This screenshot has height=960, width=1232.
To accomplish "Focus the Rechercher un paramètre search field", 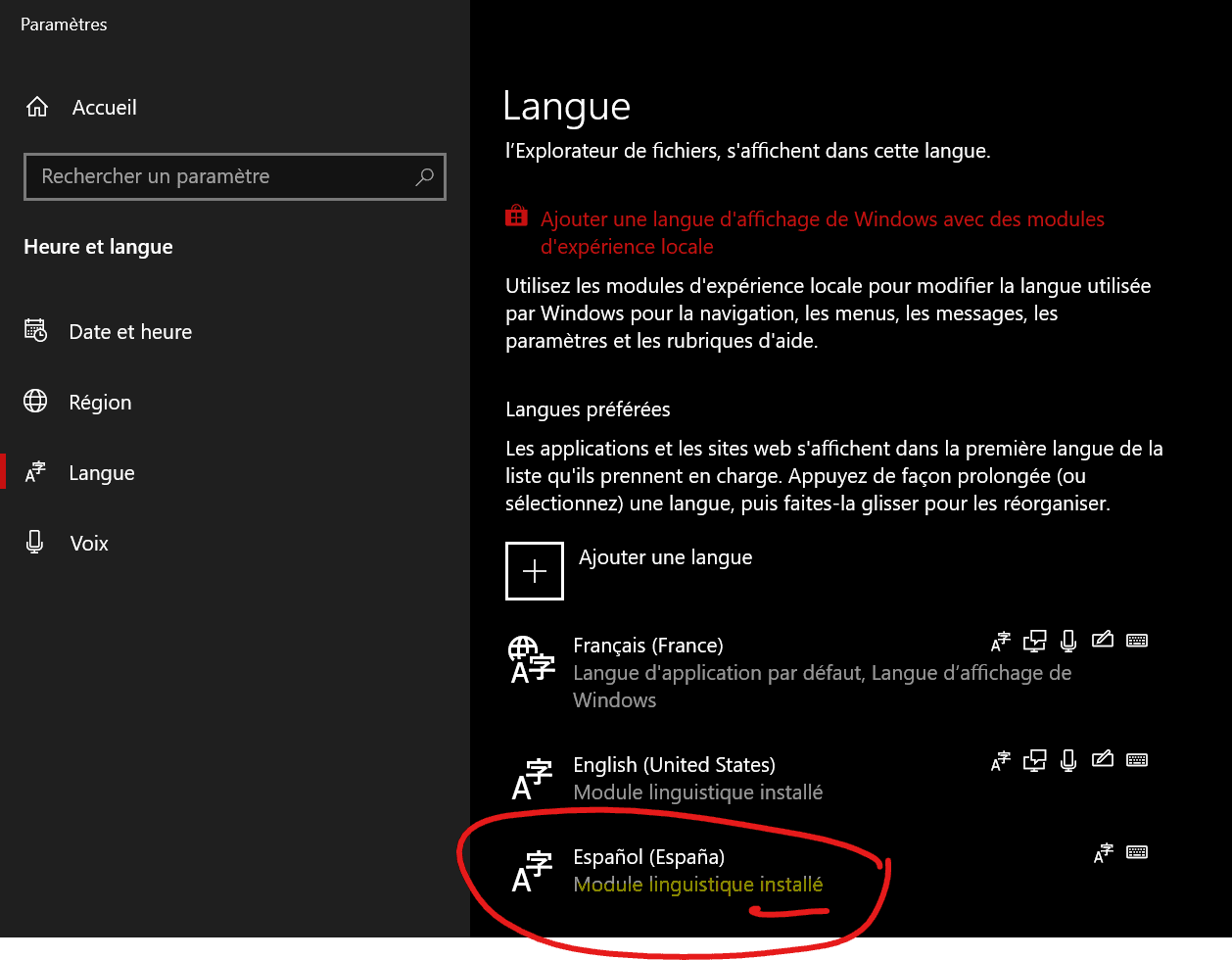I will (235, 176).
